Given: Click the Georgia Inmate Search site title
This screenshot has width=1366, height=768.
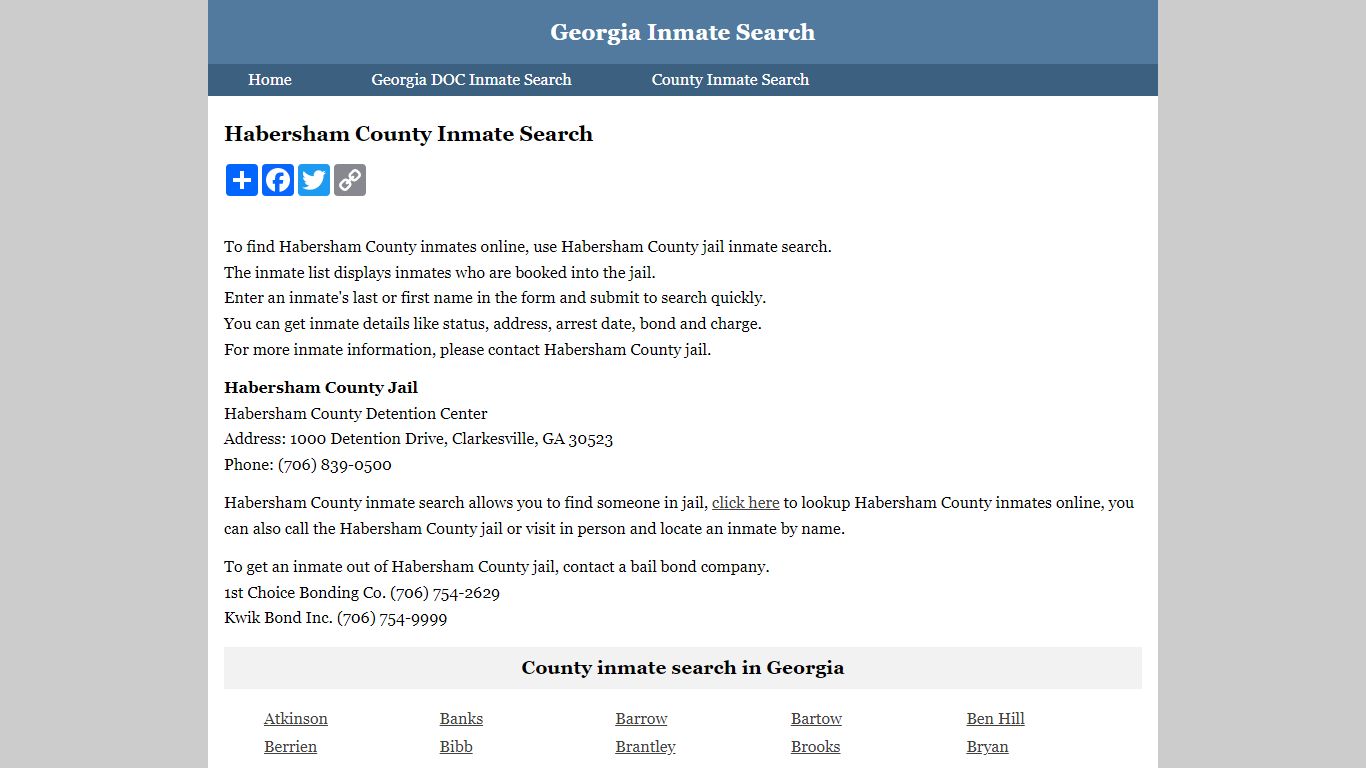Looking at the screenshot, I should click(683, 32).
